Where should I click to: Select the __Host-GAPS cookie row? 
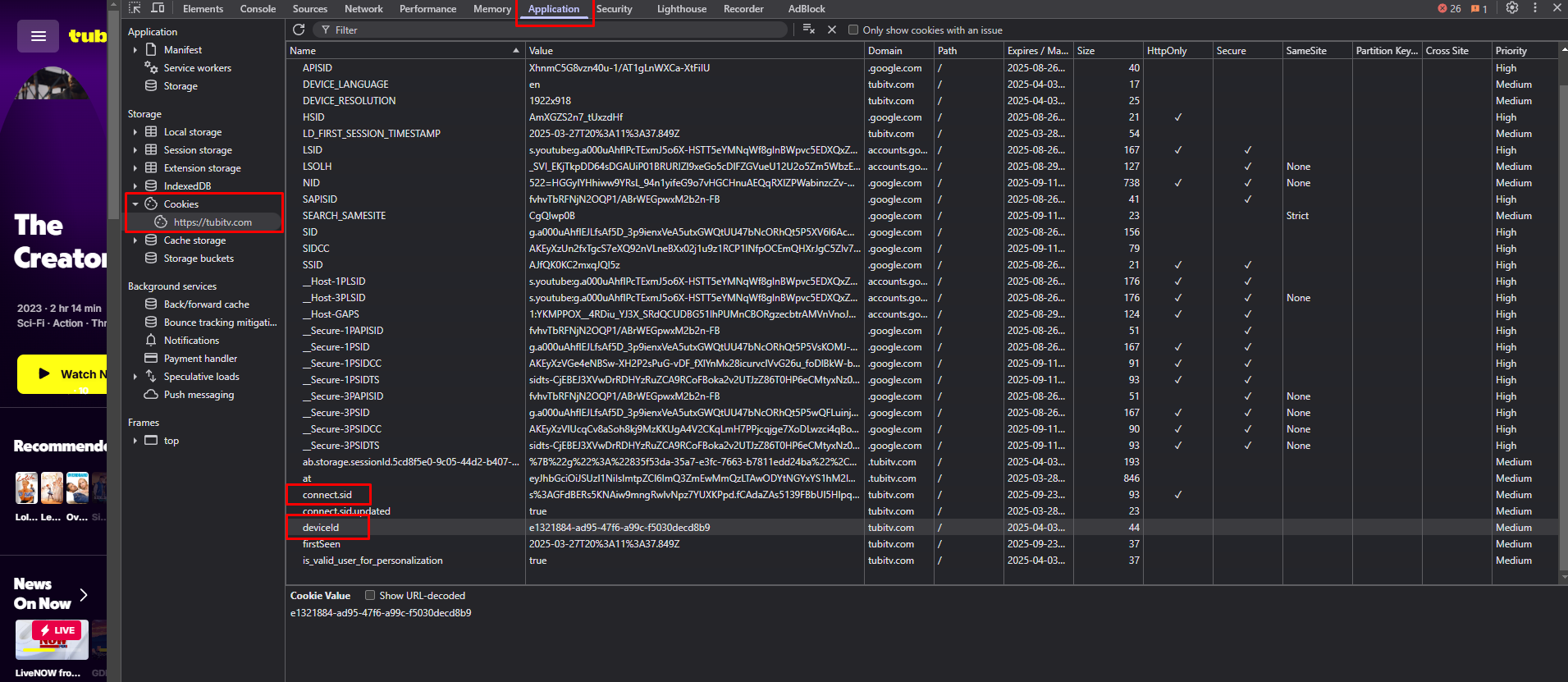[921, 314]
